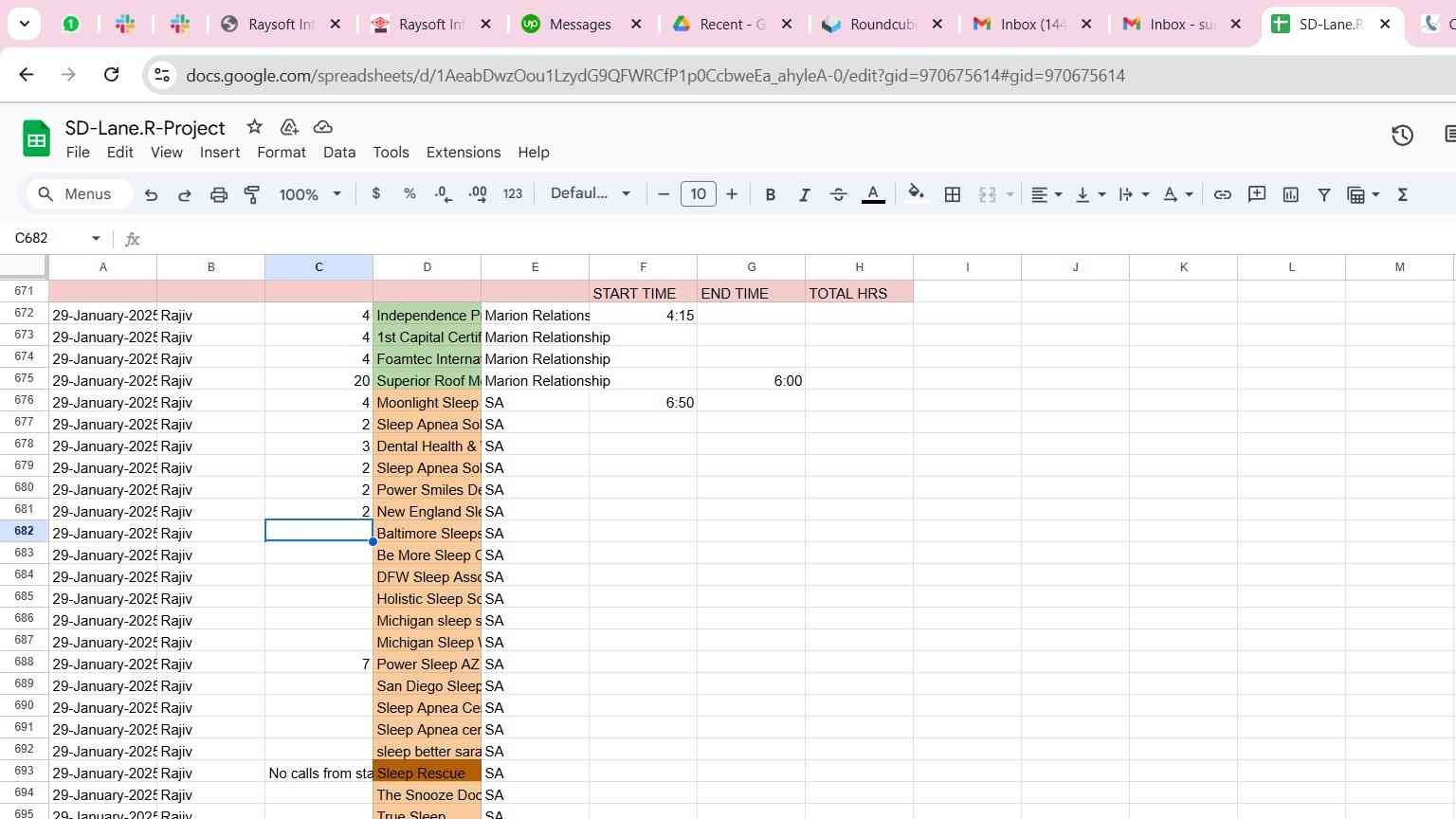Apply percent format icon
Image resolution: width=1456 pixels, height=819 pixels.
point(409,193)
